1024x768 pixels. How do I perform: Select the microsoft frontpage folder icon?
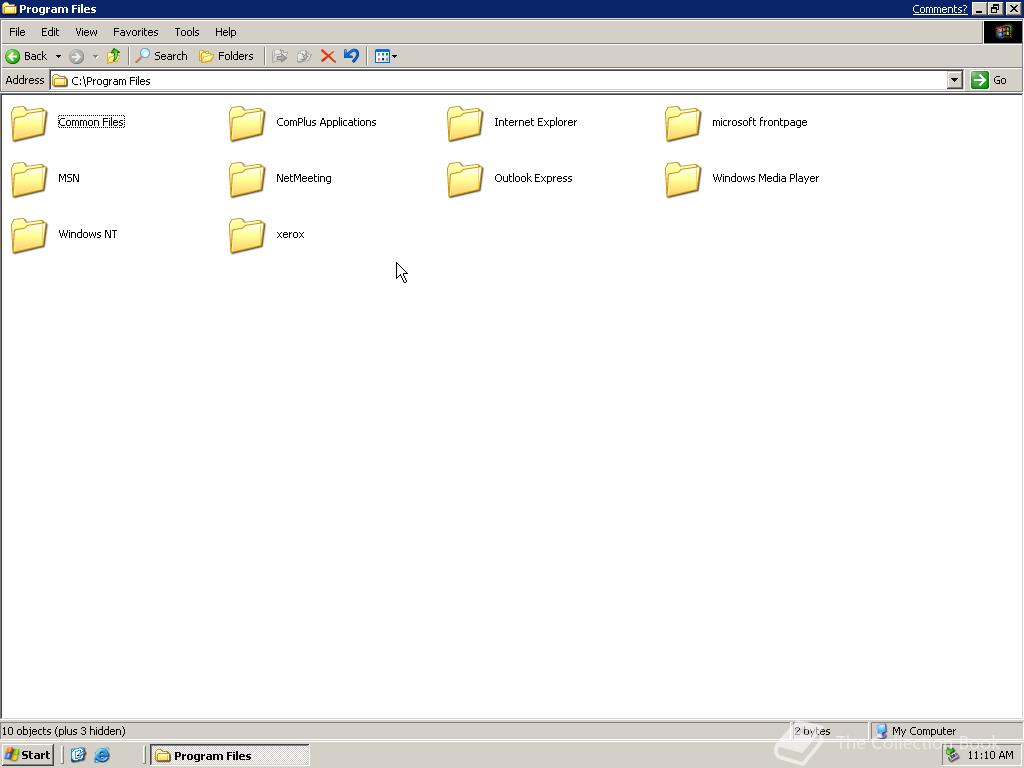[683, 123]
